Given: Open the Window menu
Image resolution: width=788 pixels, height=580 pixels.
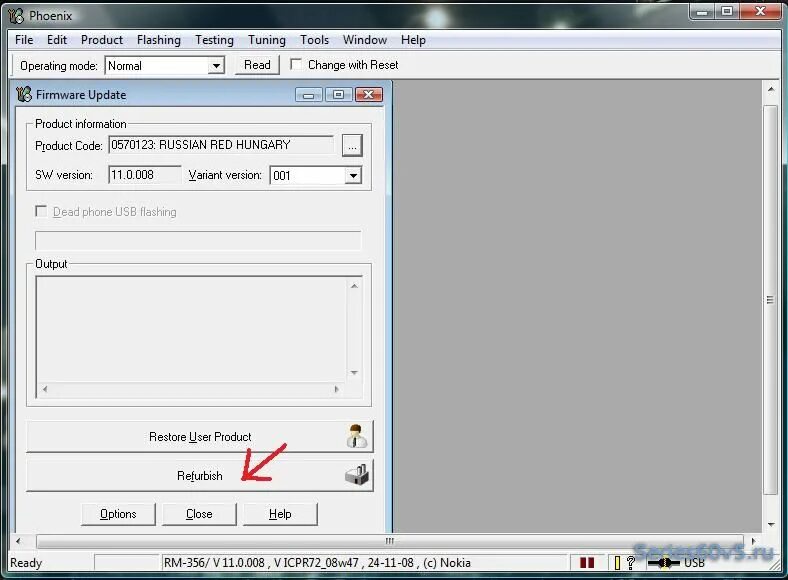Looking at the screenshot, I should 365,40.
